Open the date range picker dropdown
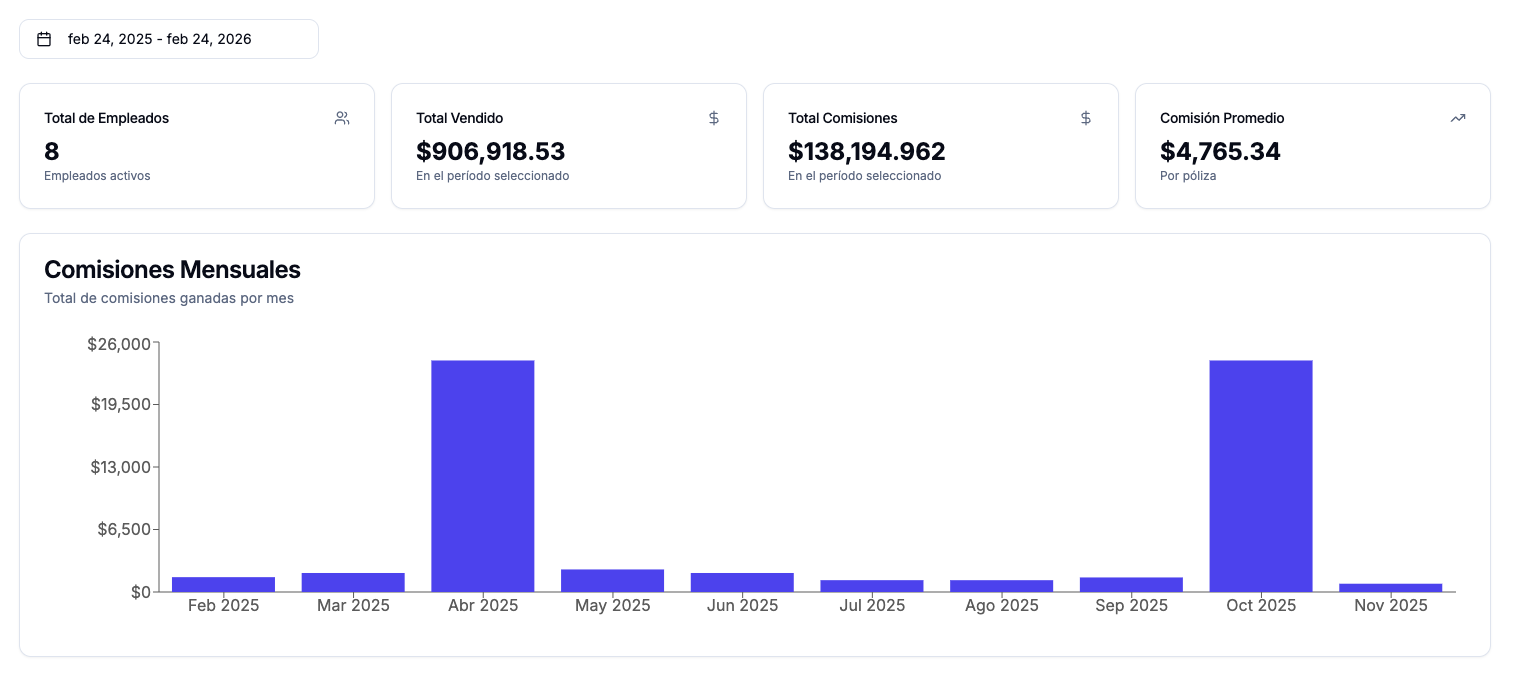The width and height of the screenshot is (1514, 676). point(168,39)
